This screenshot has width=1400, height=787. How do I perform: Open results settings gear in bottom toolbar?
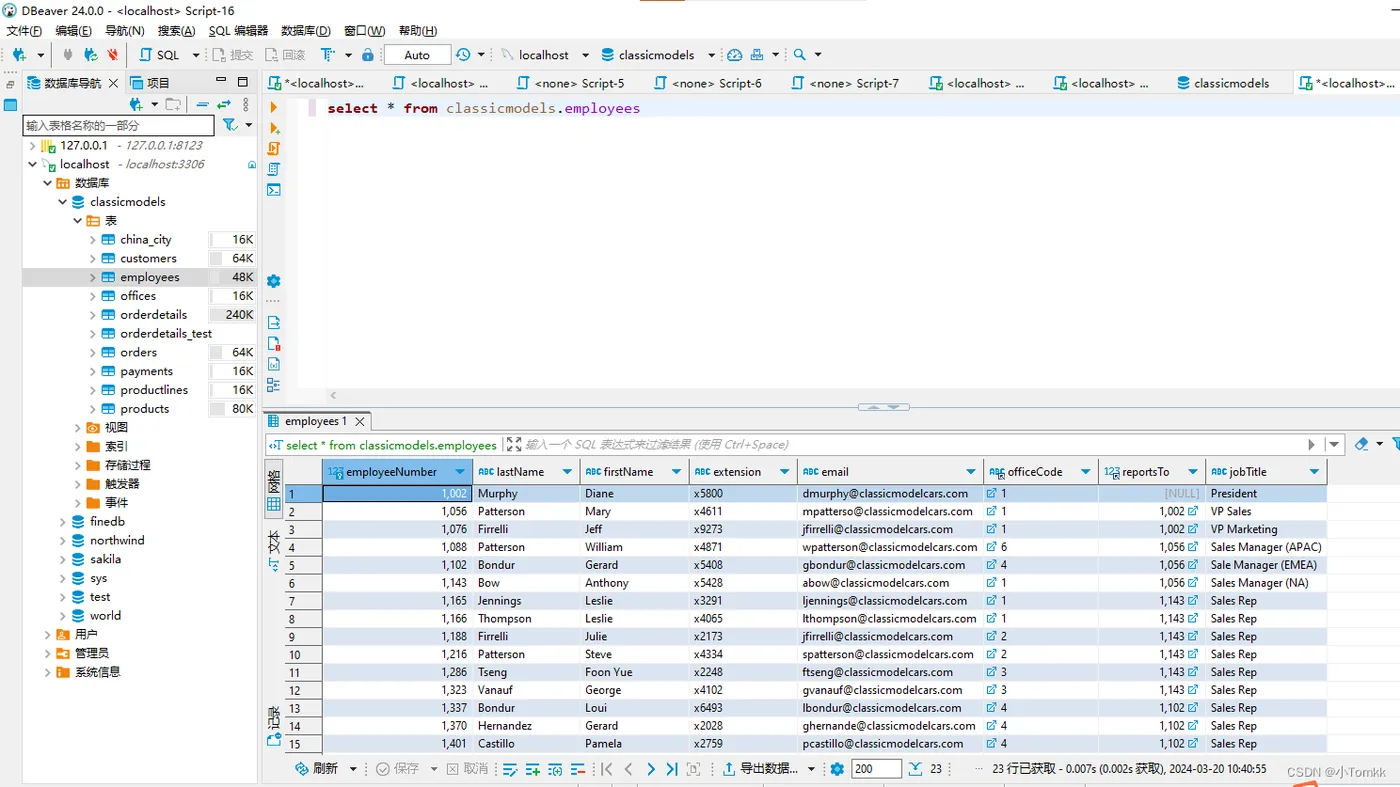837,769
